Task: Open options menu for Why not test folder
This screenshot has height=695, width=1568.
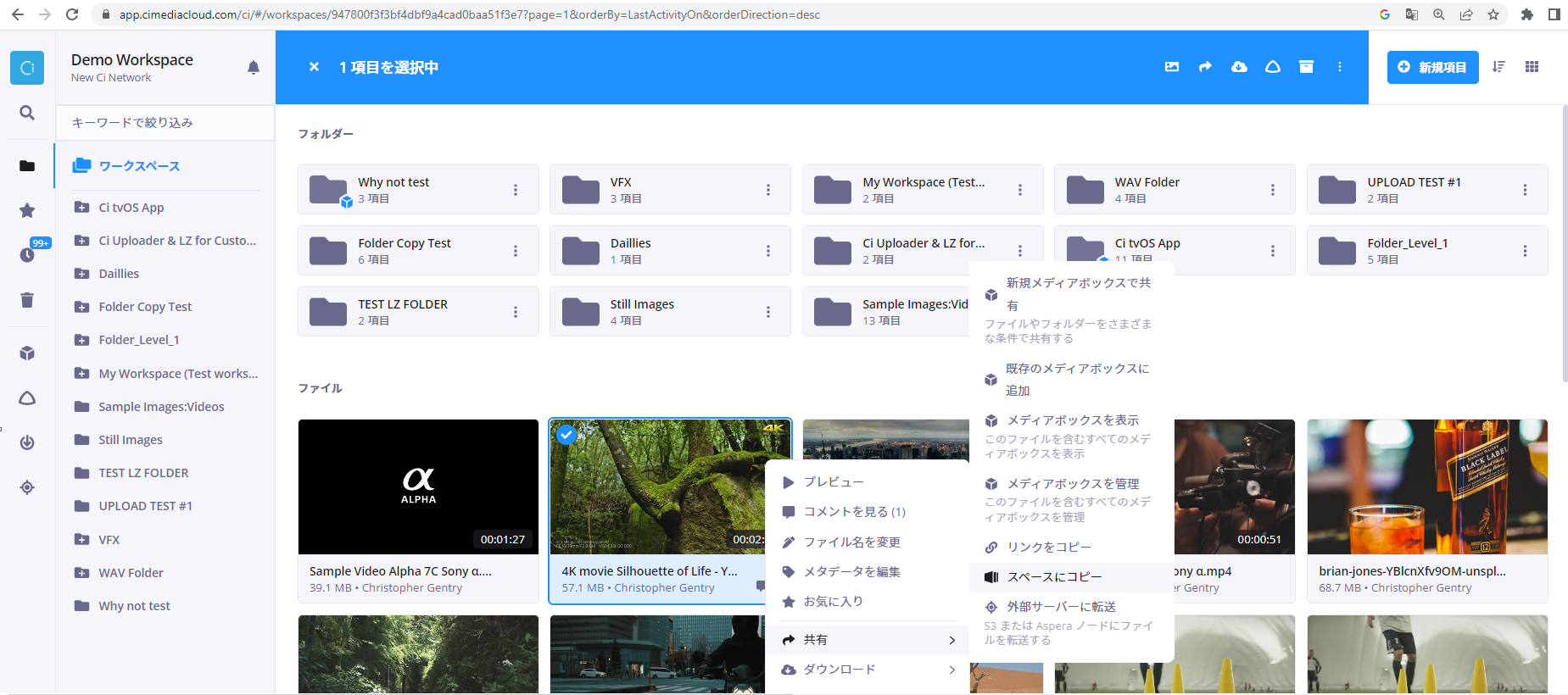Action: tap(516, 190)
